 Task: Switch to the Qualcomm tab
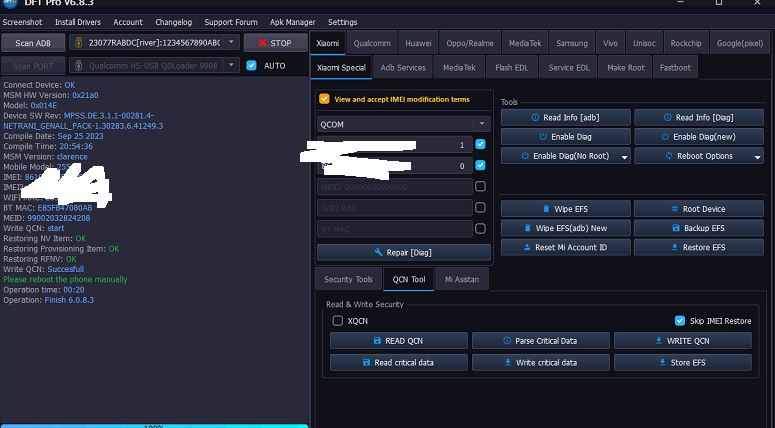click(x=372, y=43)
